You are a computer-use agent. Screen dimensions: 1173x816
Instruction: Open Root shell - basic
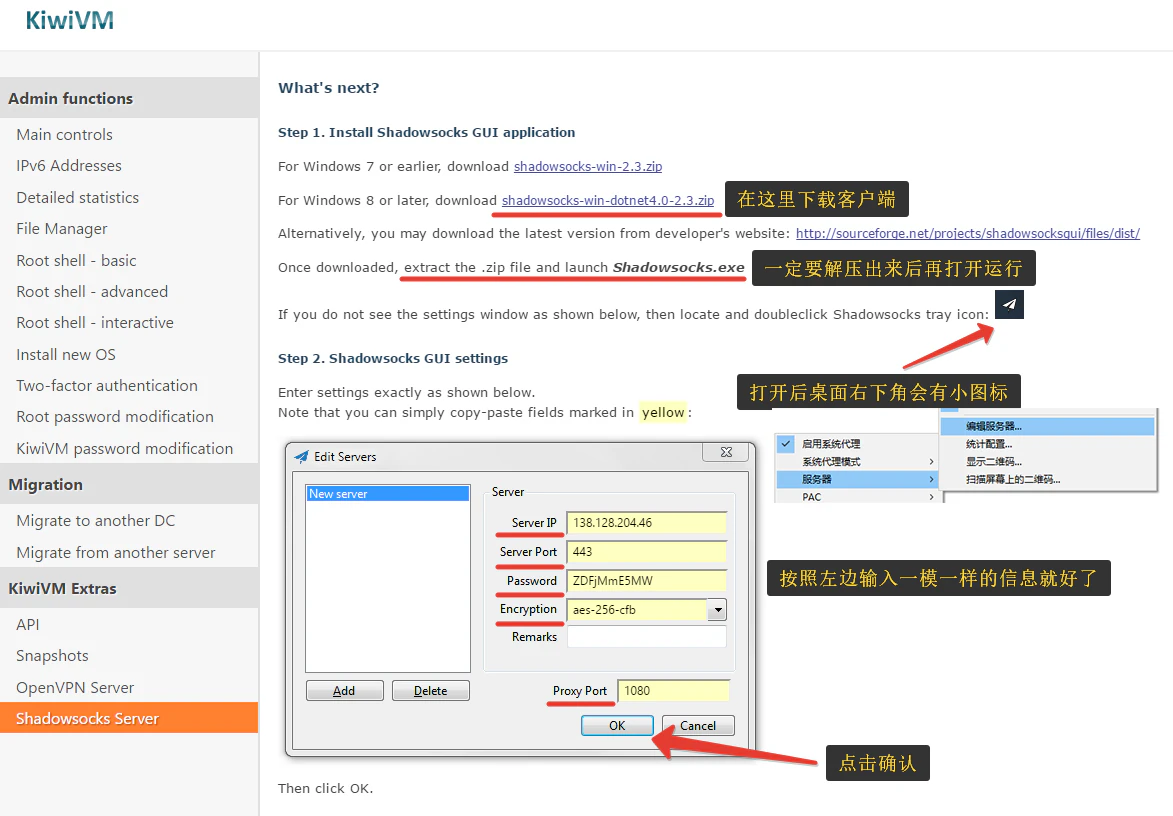point(76,260)
